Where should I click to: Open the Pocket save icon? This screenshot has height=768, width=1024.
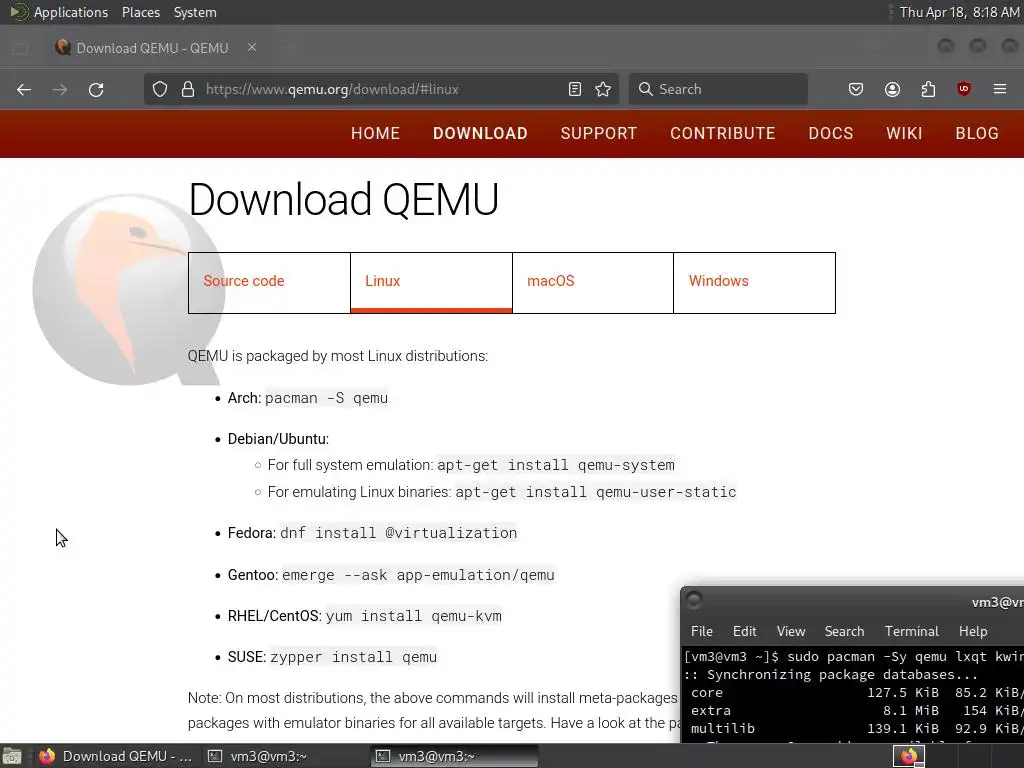tap(856, 89)
